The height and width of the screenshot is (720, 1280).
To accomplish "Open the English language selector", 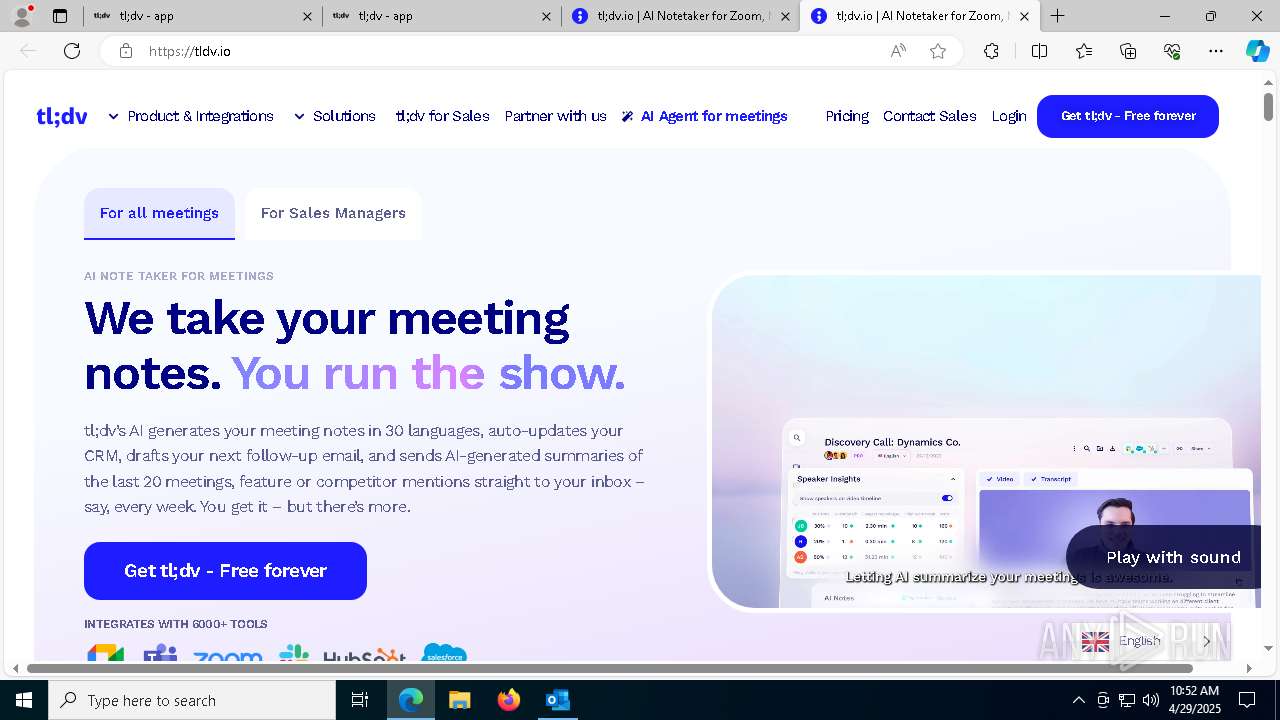I will tap(1145, 641).
